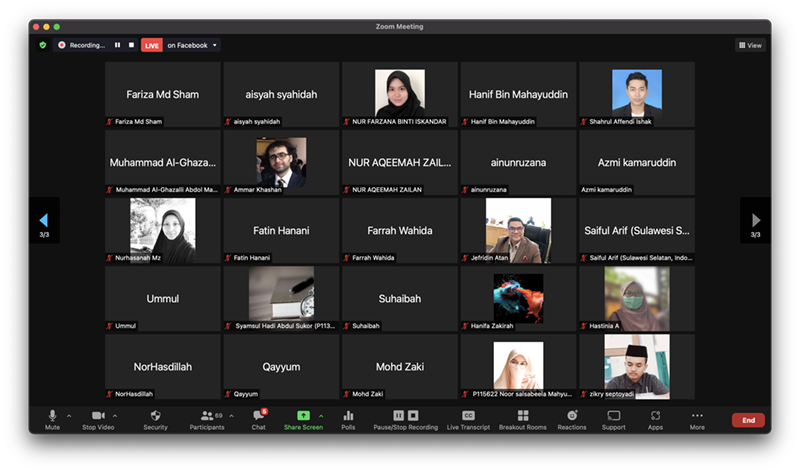Click the green encryption shield icon

43,45
